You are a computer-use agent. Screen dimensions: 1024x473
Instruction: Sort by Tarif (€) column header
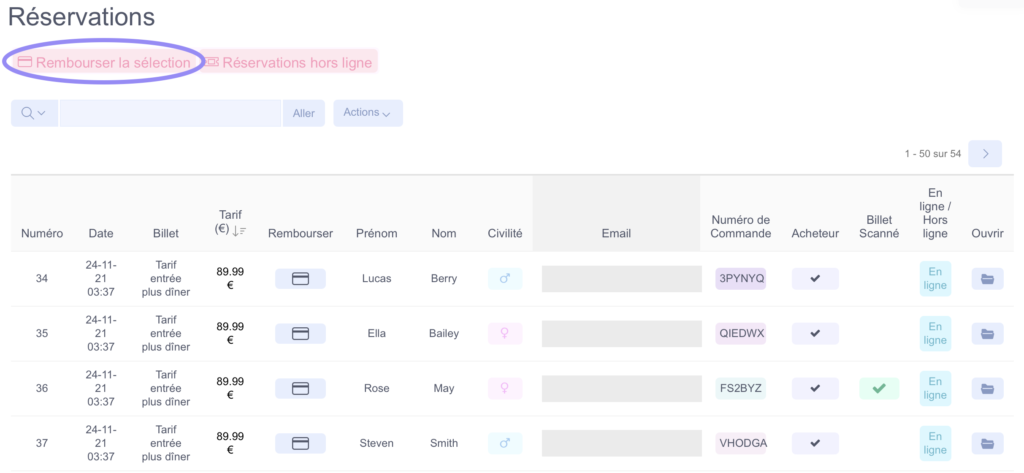(x=231, y=222)
